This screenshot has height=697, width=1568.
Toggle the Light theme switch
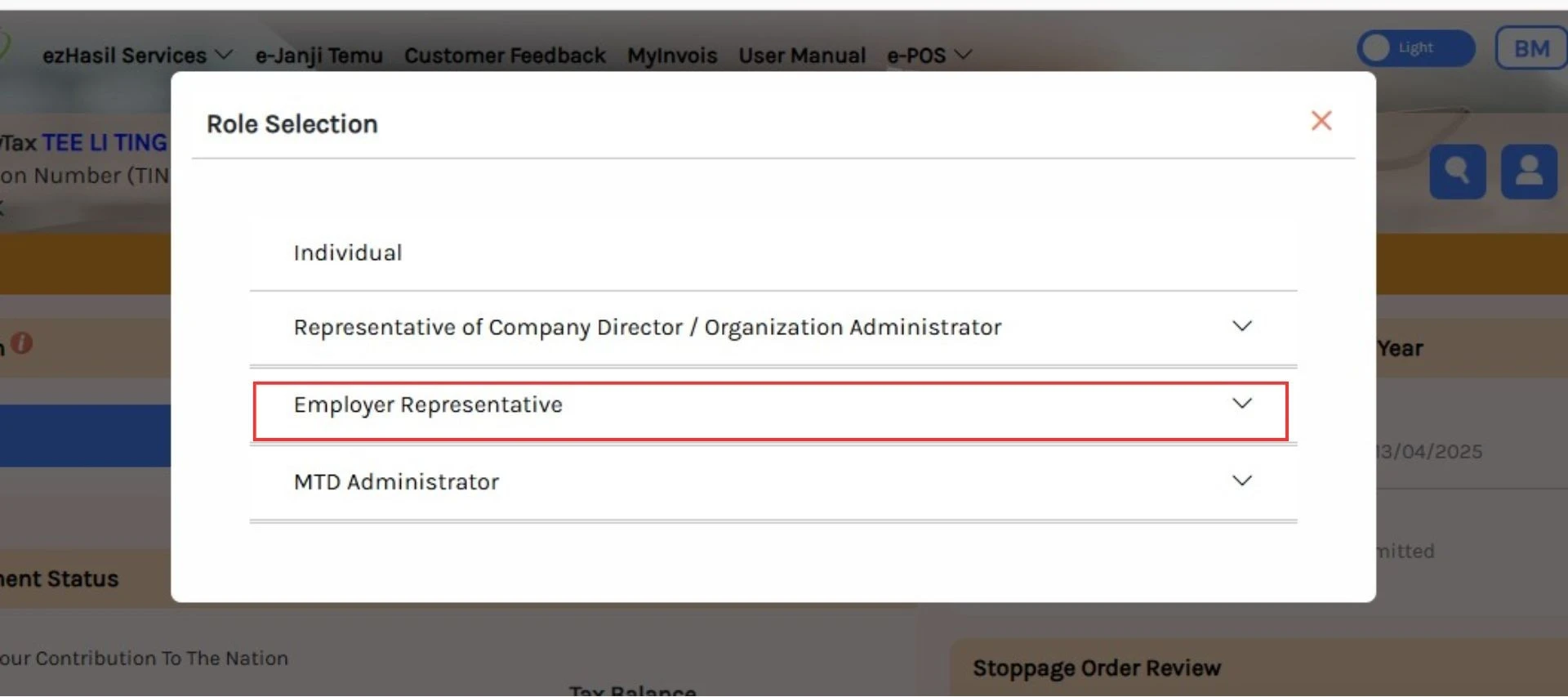pyautogui.click(x=1414, y=48)
